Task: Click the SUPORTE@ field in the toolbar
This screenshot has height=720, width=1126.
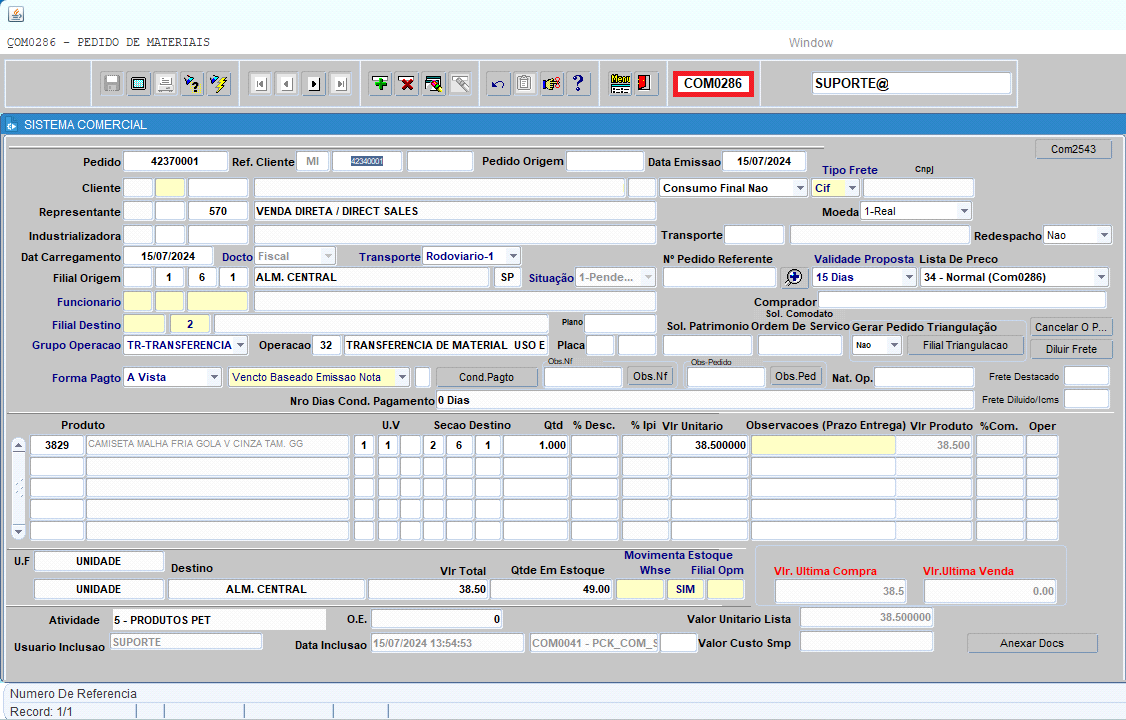Action: tap(911, 83)
